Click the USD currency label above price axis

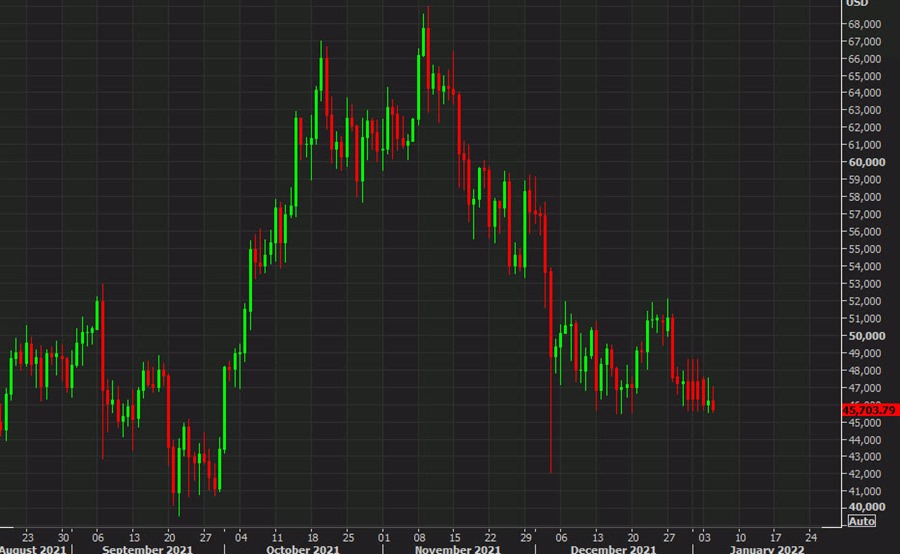(x=856, y=5)
